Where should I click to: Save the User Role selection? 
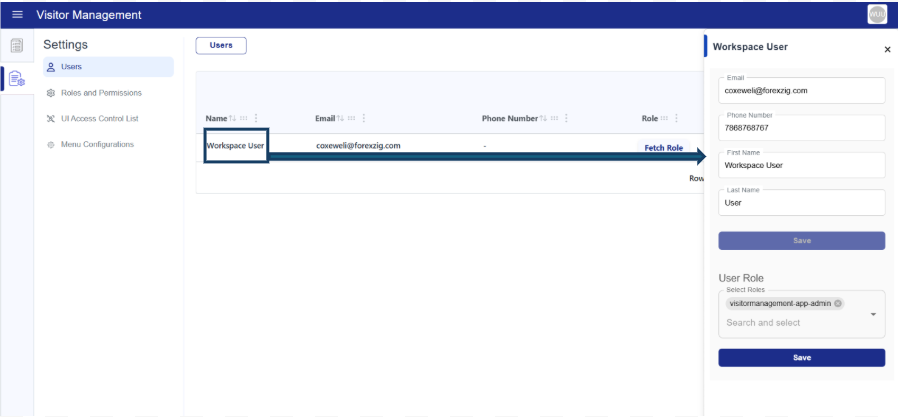click(801, 357)
